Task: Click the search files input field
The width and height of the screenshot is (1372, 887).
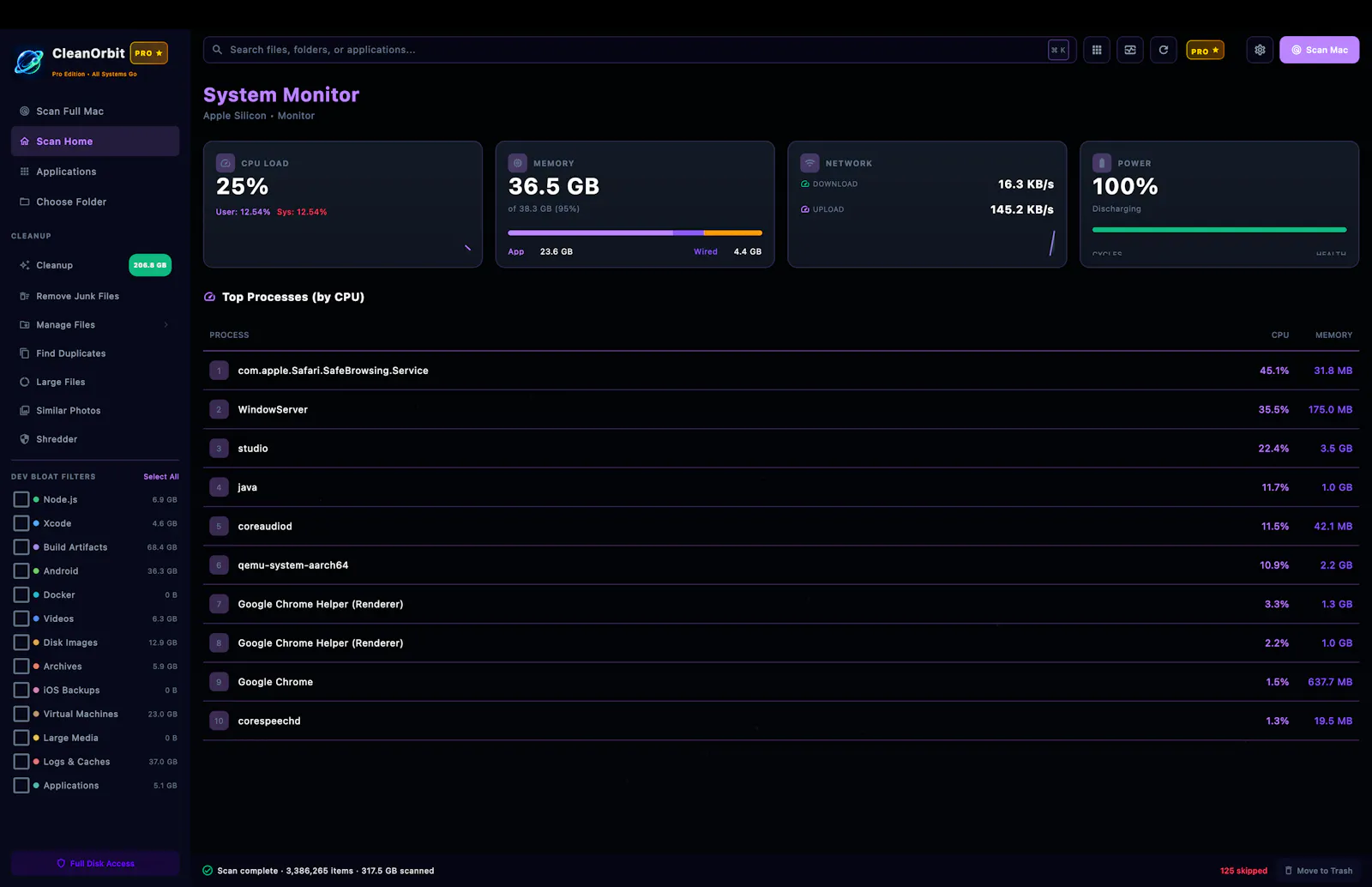Action: coord(639,50)
